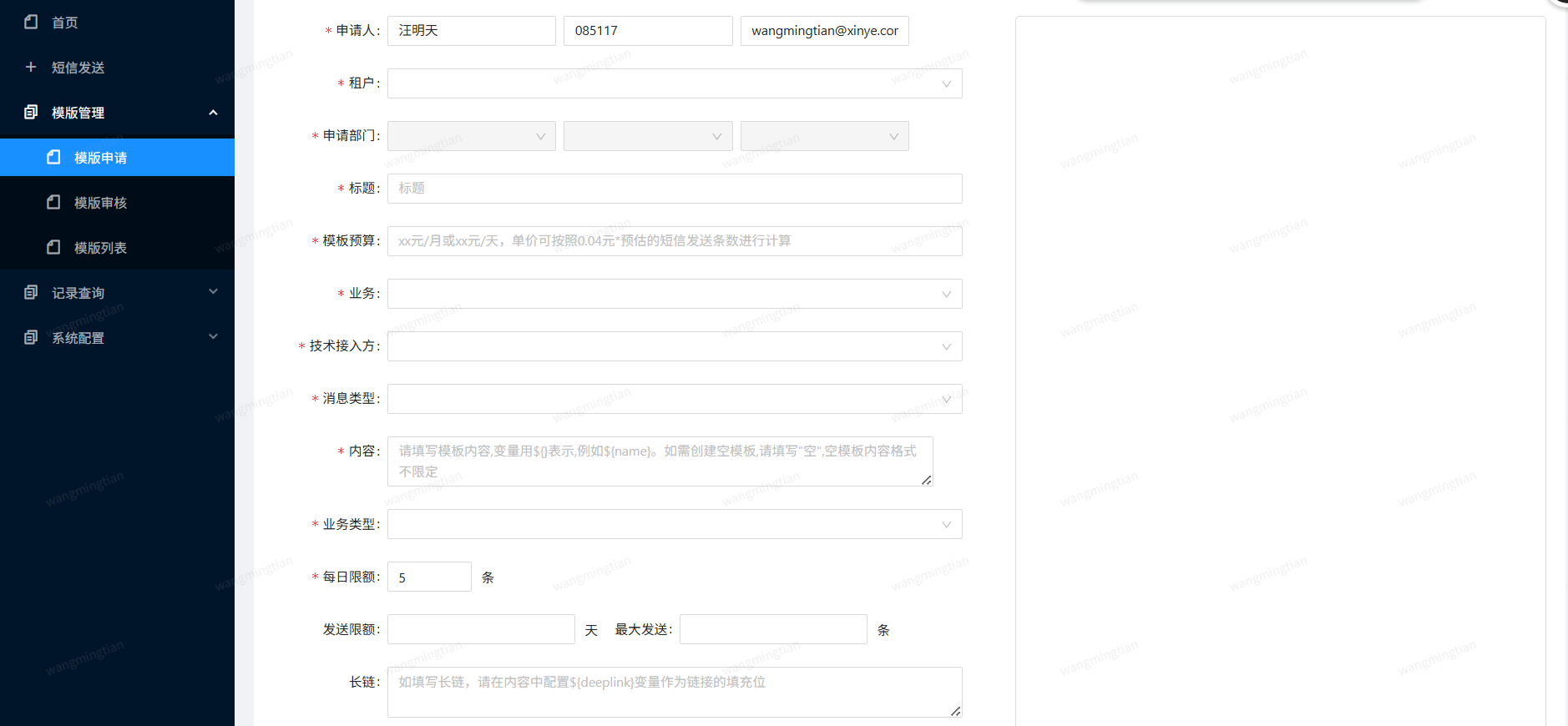Viewport: 1568px width, 726px height.
Task: Expand the 系统配置 menu chevron
Action: (x=213, y=336)
